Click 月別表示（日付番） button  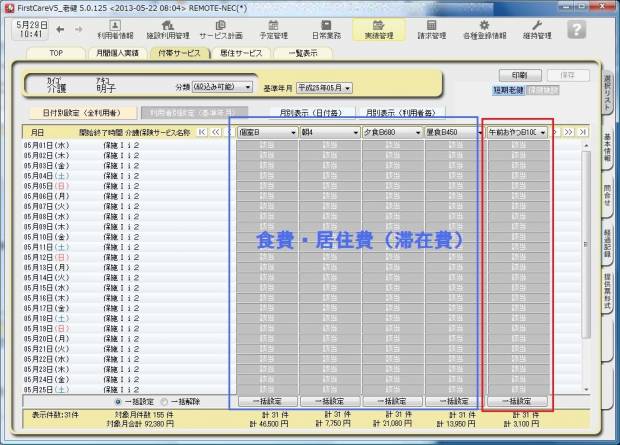(301, 113)
